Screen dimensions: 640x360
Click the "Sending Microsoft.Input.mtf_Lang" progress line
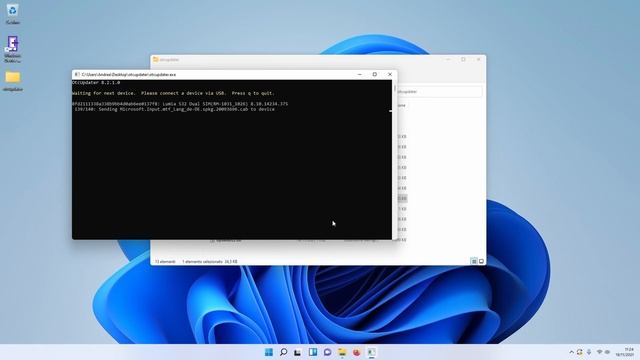(174, 109)
